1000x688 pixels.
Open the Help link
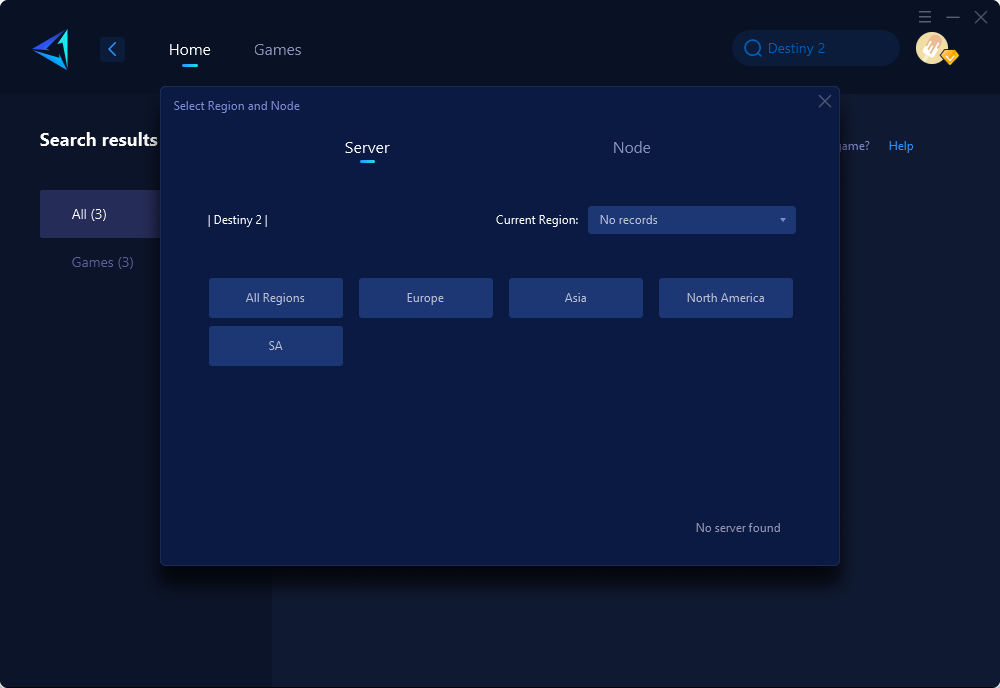coord(901,146)
